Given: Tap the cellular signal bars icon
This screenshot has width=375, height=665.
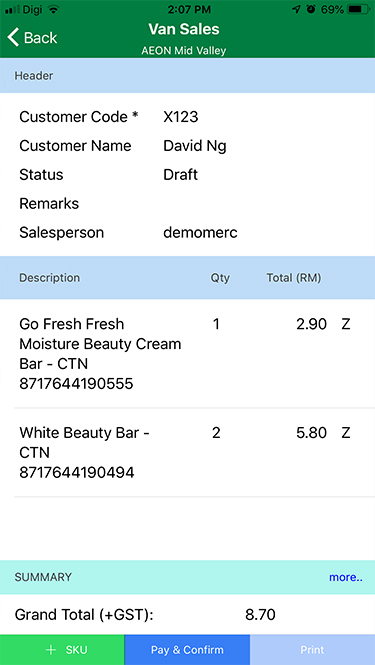Looking at the screenshot, I should tap(12, 9).
